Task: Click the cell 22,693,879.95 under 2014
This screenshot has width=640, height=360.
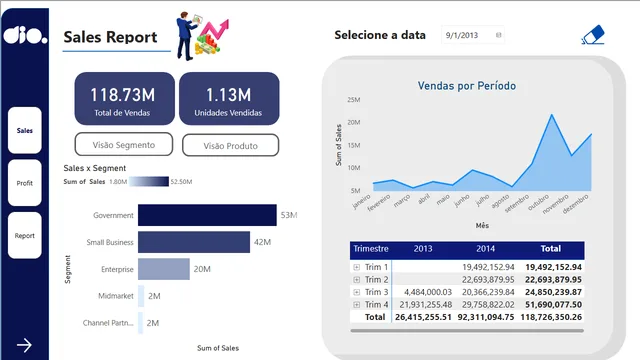Action: (488, 280)
